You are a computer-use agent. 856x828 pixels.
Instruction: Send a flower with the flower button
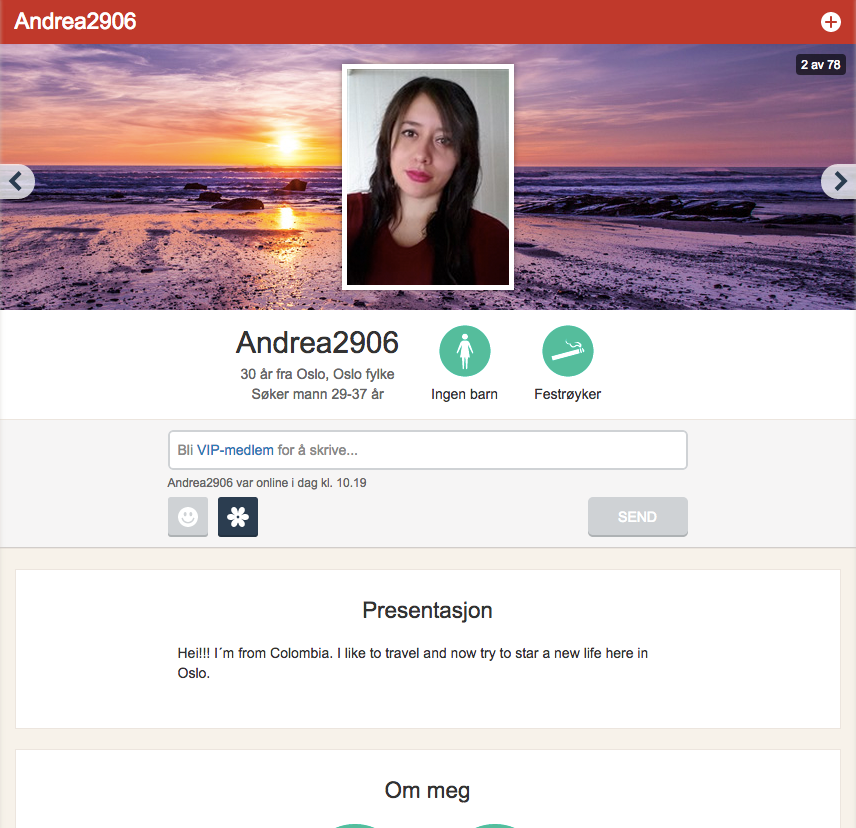(238, 516)
